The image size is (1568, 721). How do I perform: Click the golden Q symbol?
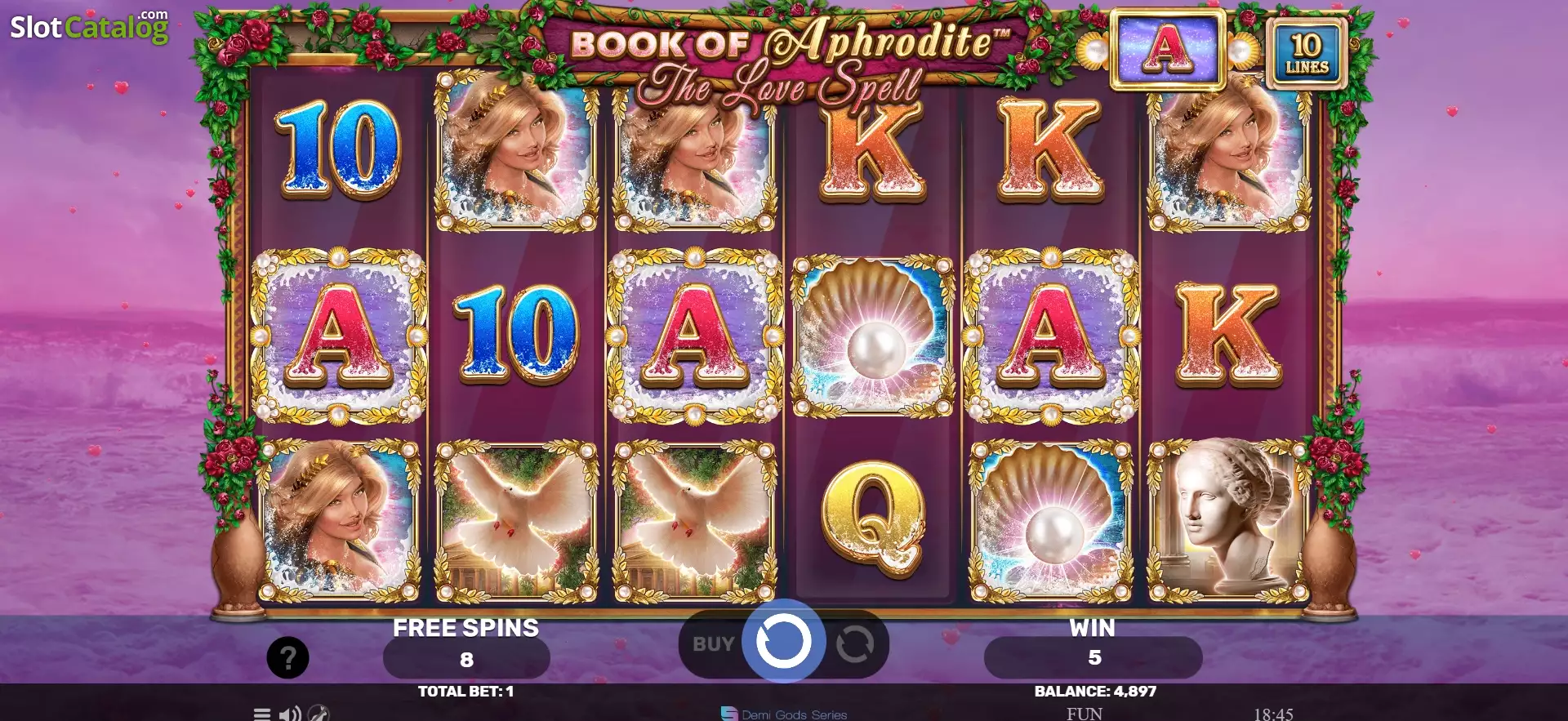tap(872, 519)
